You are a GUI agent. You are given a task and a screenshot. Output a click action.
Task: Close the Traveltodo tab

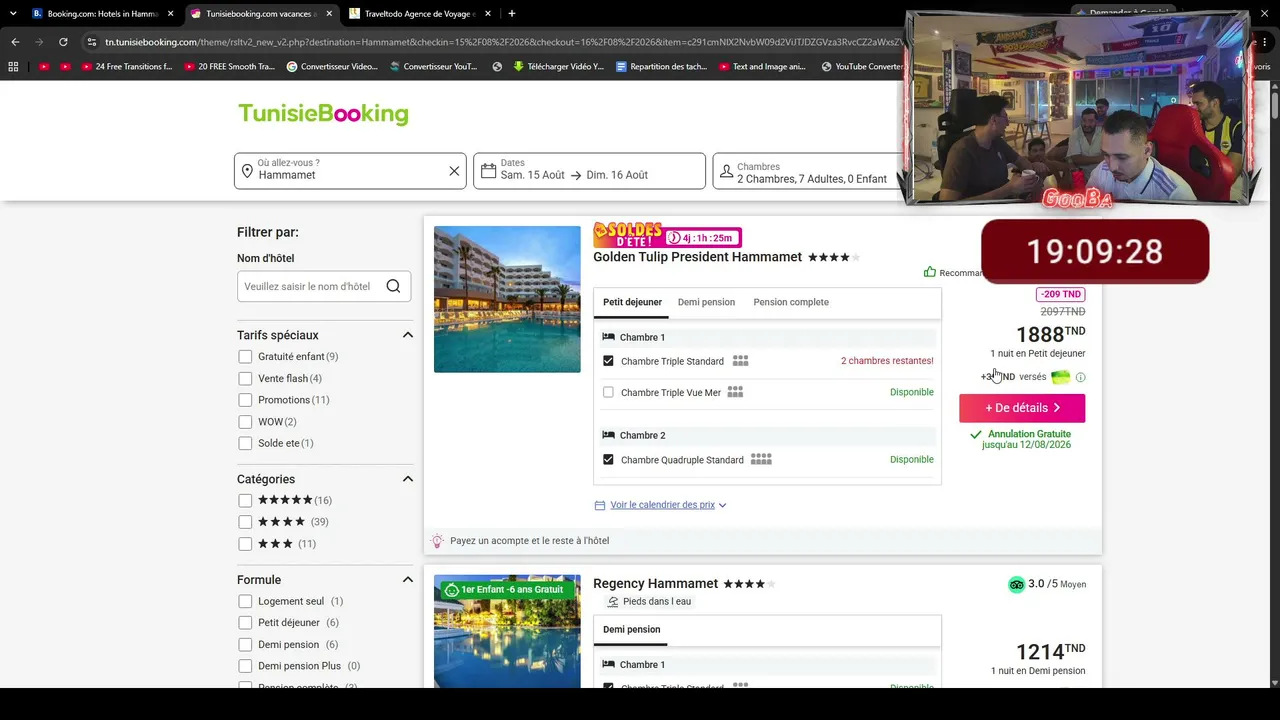click(489, 14)
